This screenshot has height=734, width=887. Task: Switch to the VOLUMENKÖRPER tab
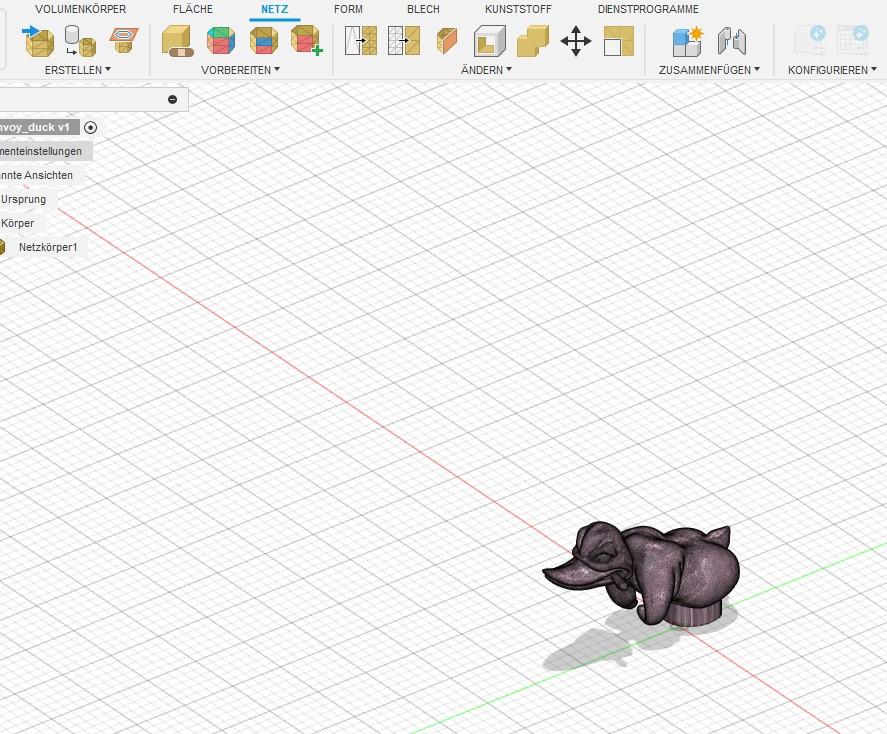[80, 9]
